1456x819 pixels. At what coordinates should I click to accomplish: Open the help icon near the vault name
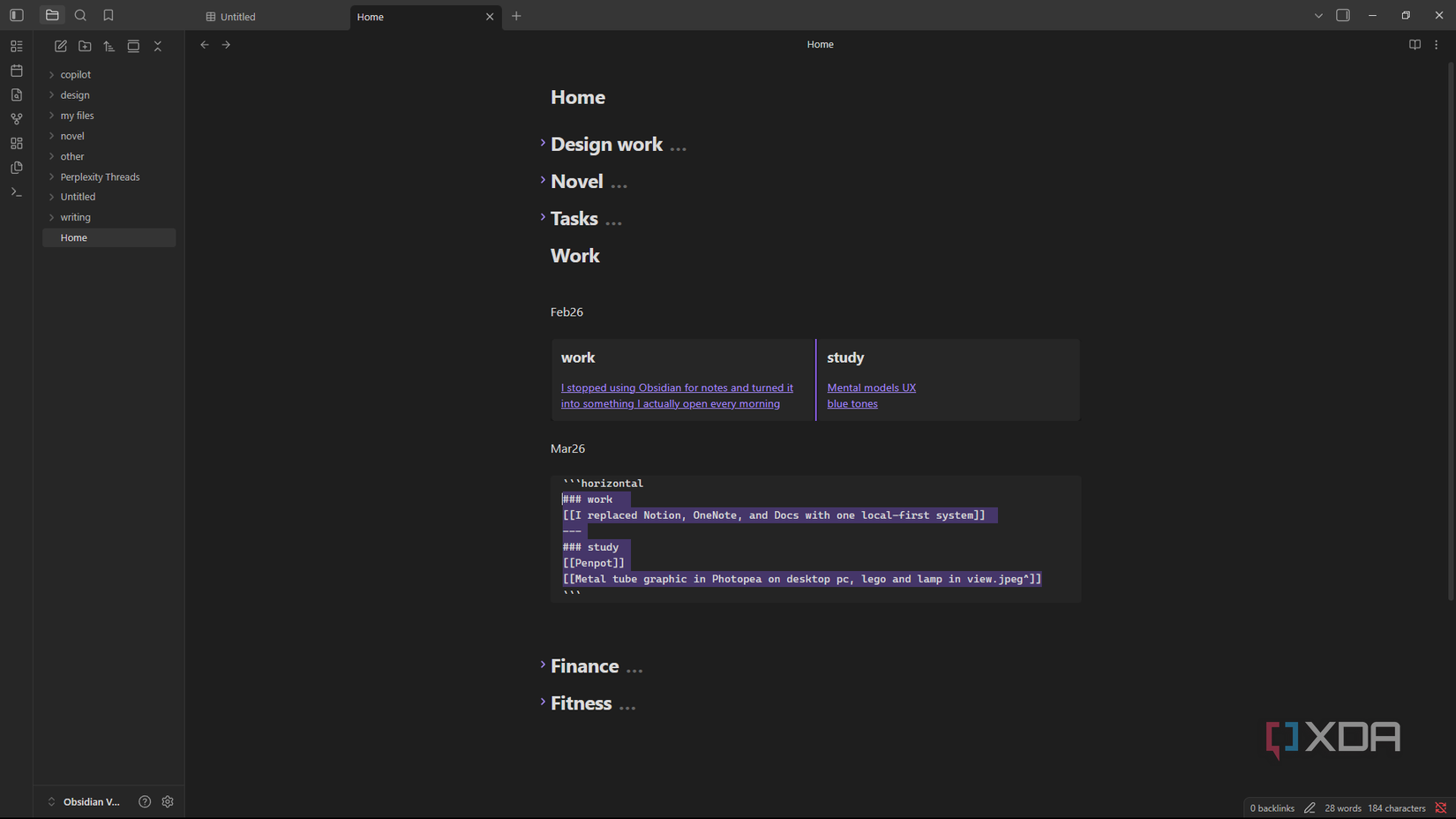click(x=145, y=801)
